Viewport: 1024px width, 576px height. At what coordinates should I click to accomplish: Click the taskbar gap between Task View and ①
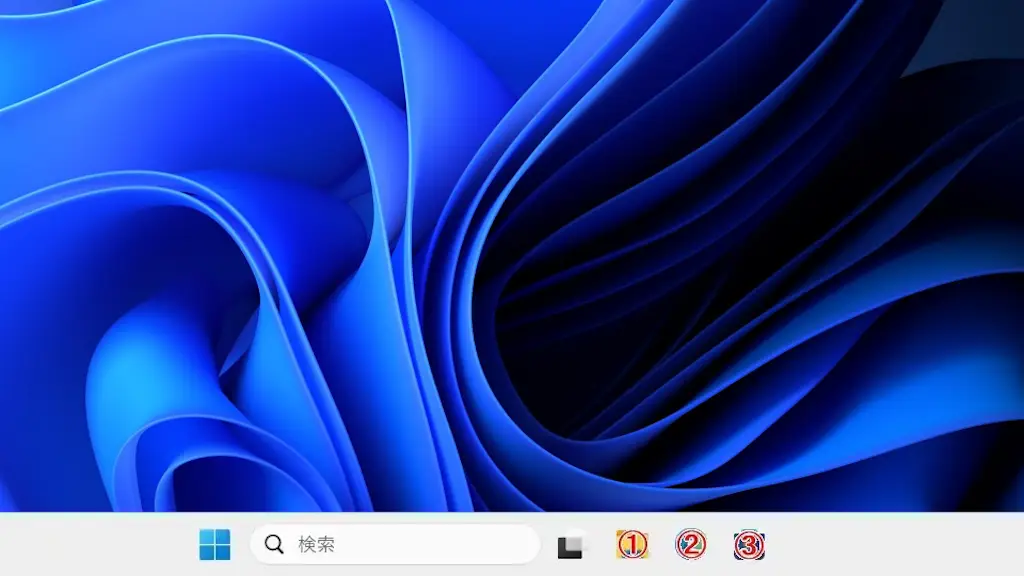click(601, 545)
